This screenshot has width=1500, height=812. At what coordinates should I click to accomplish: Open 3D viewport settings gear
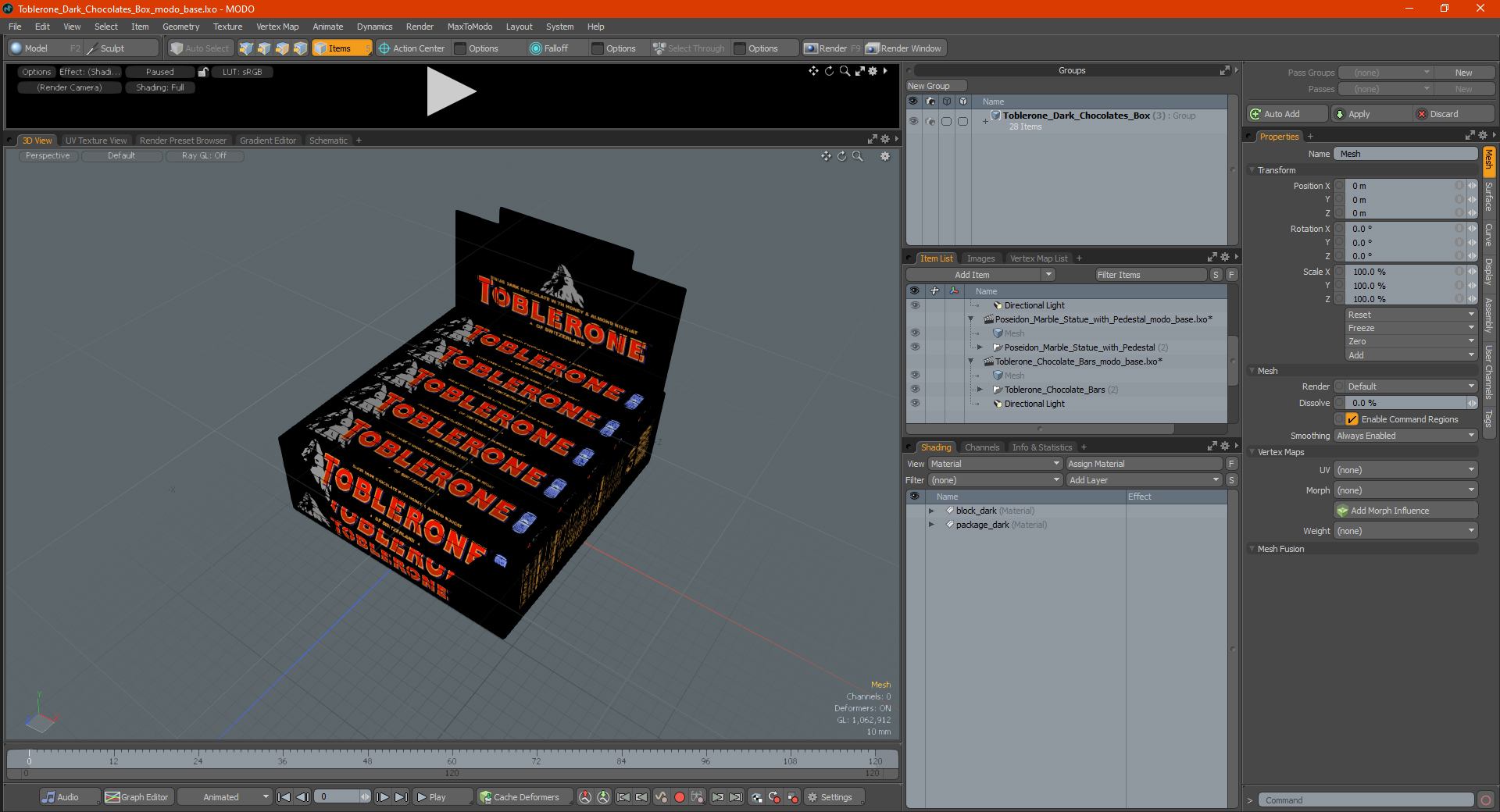pyautogui.click(x=885, y=156)
